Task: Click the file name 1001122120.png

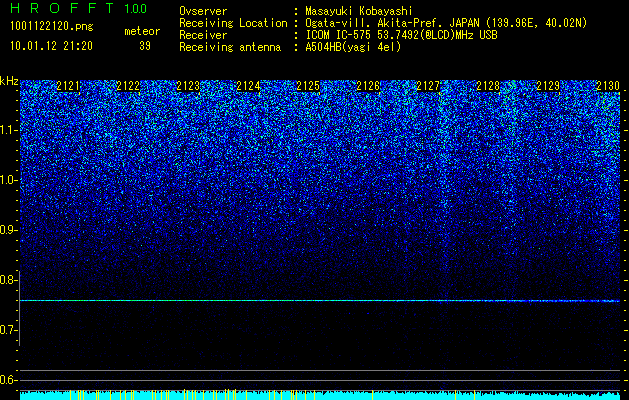Action: (x=52, y=27)
